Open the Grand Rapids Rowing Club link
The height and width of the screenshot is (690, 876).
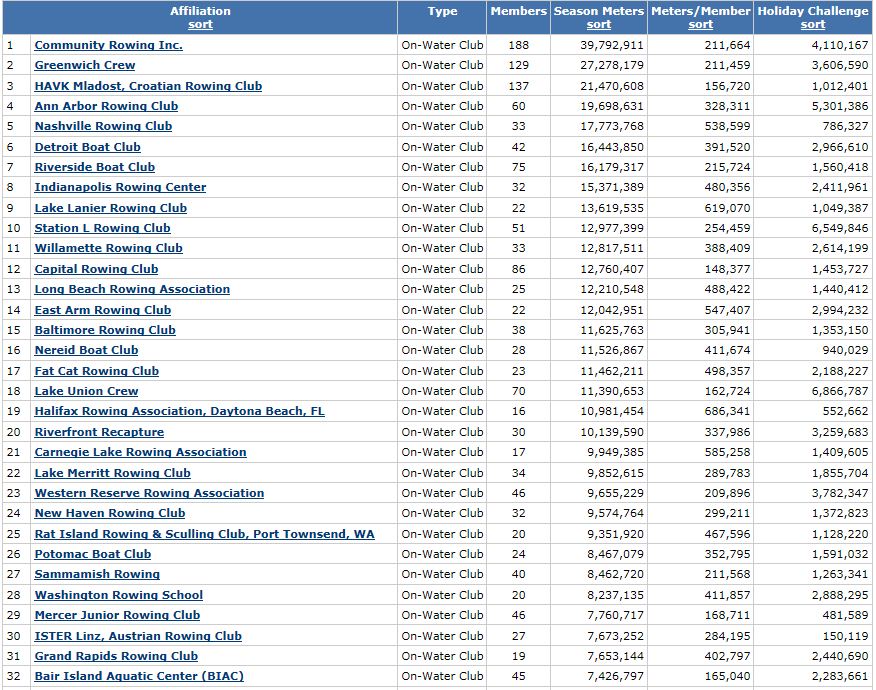(x=116, y=656)
